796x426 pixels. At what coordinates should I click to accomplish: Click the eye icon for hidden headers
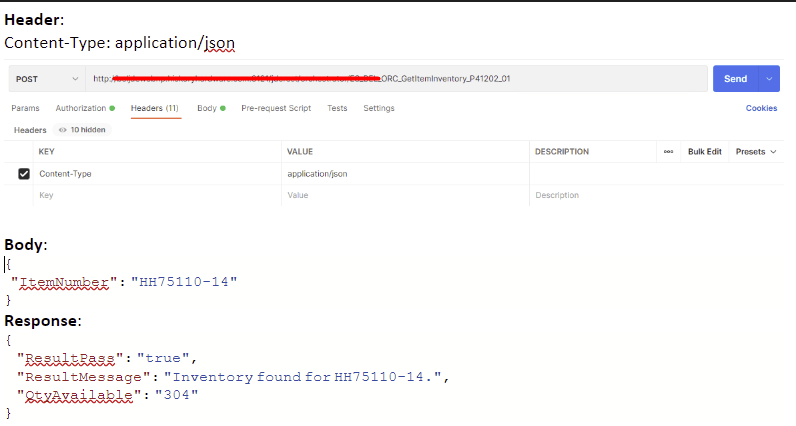click(62, 130)
